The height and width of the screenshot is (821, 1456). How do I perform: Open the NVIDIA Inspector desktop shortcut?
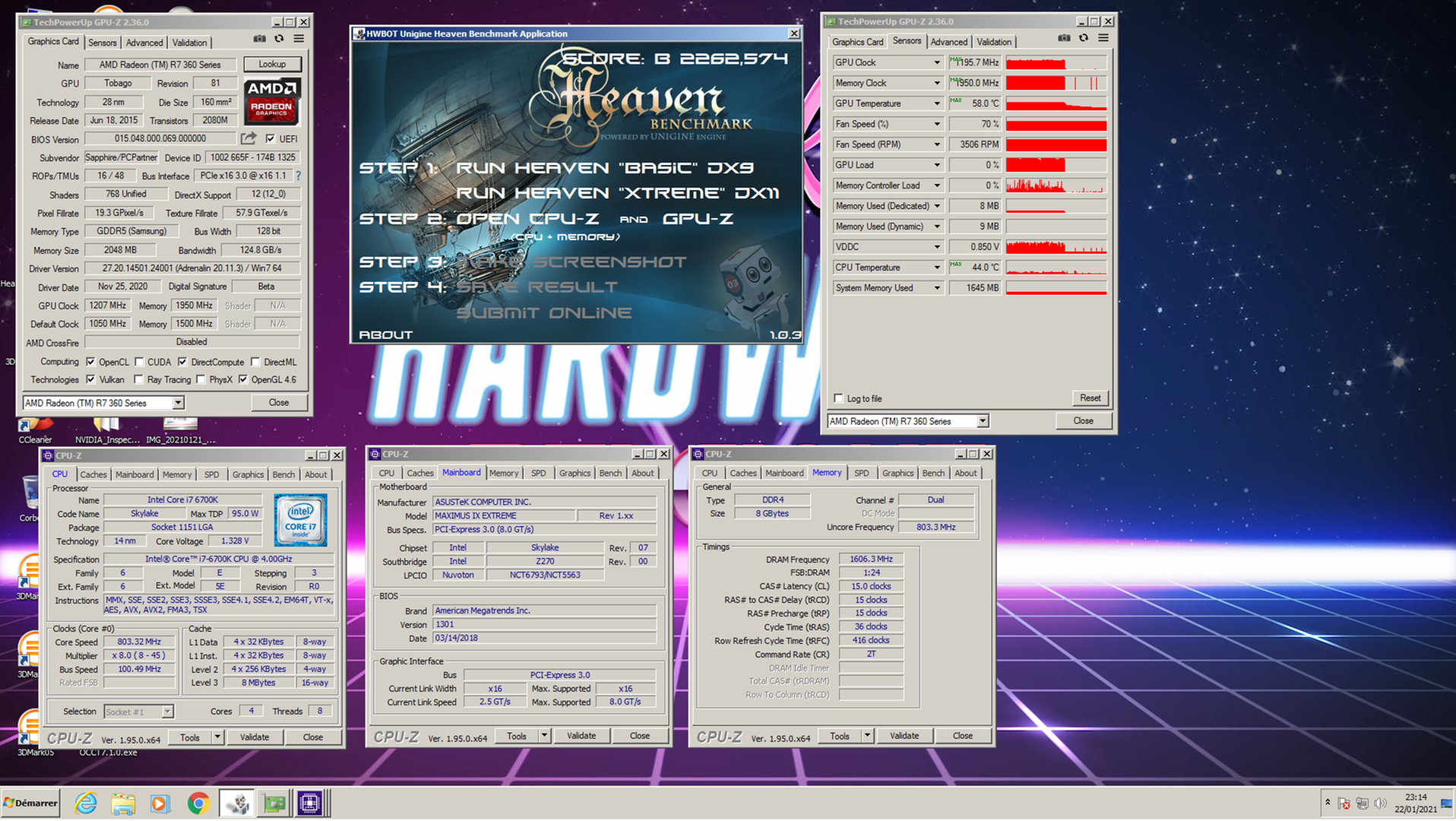click(x=107, y=430)
